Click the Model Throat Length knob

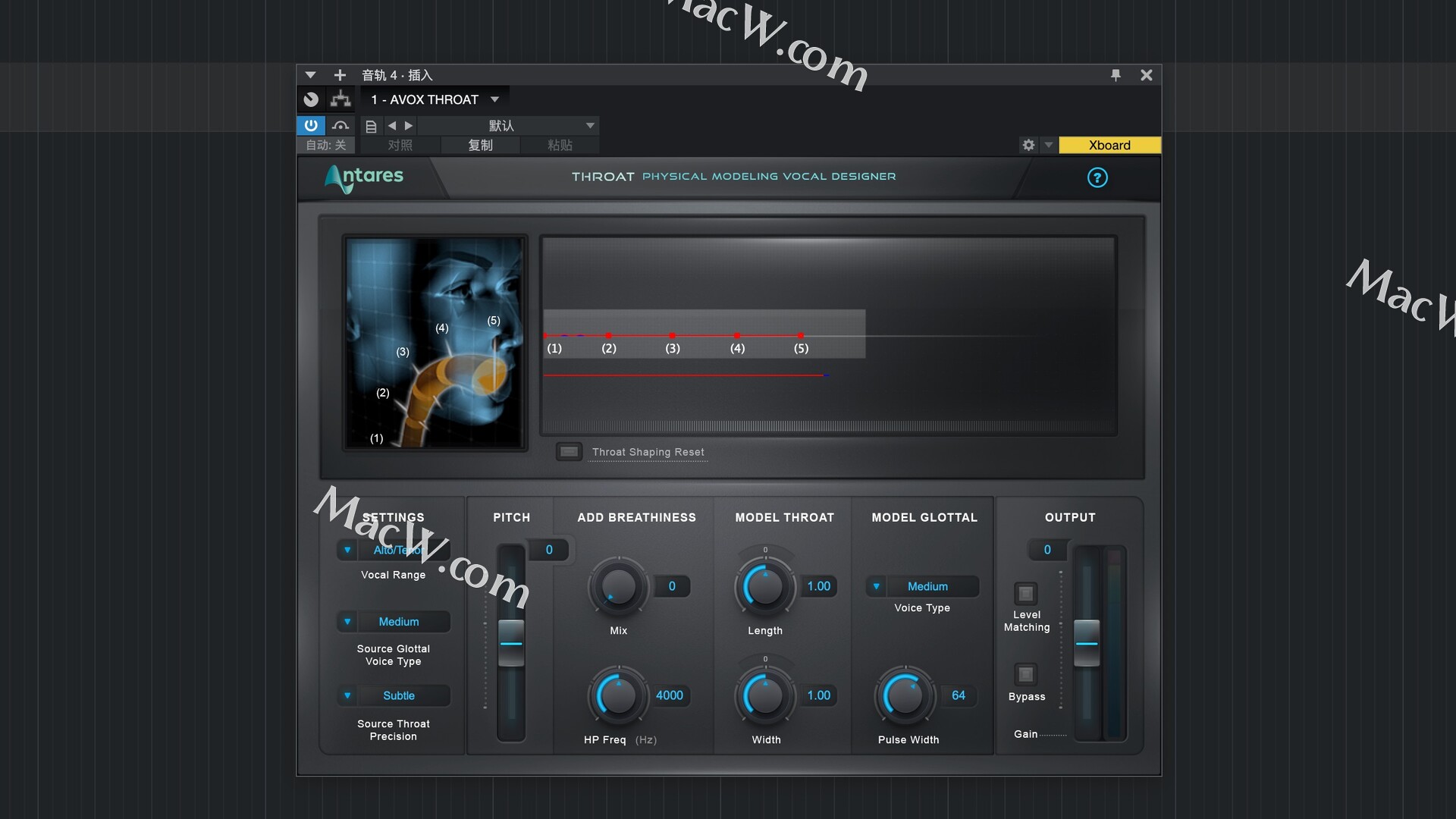[x=765, y=587]
